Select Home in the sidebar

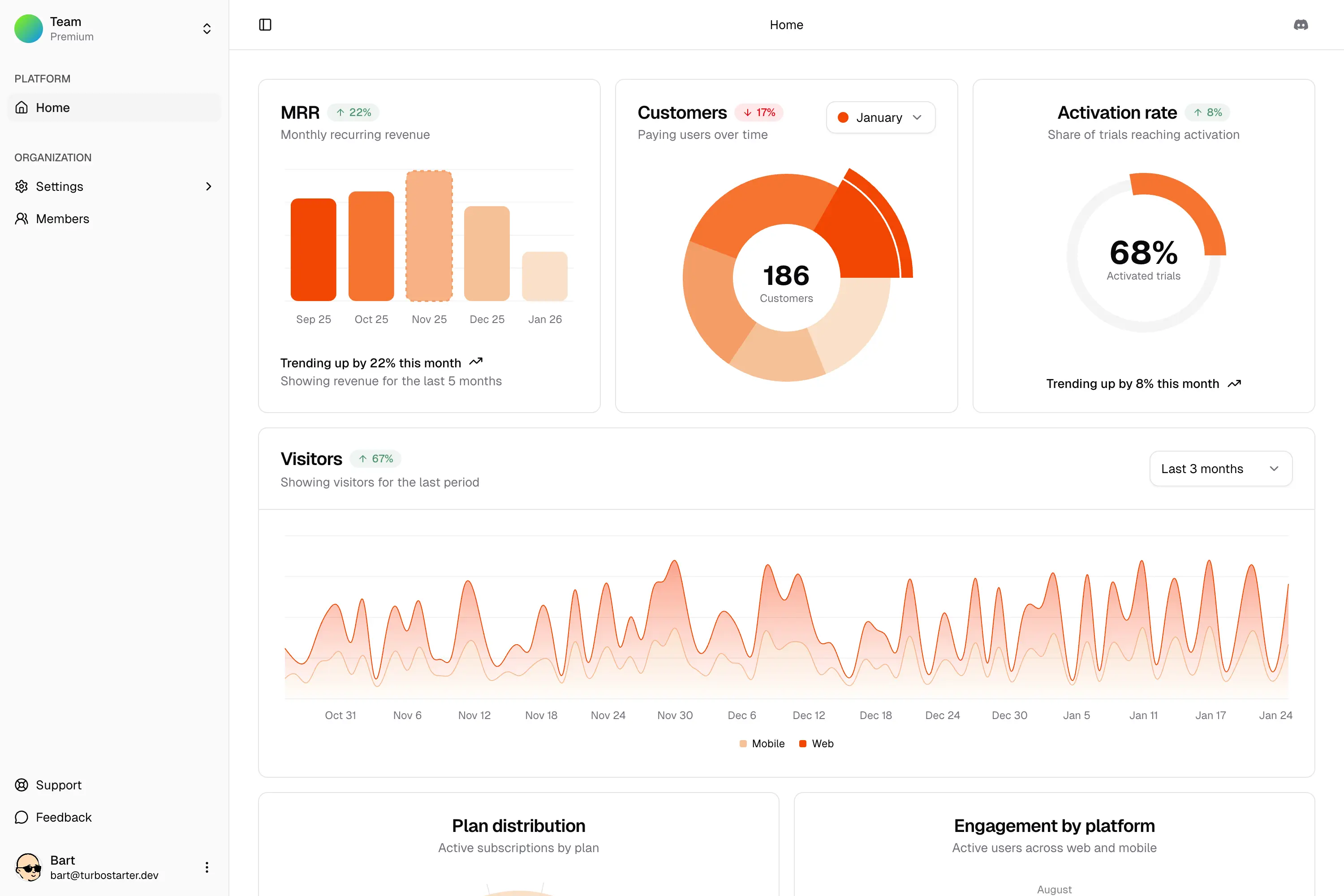coord(52,108)
